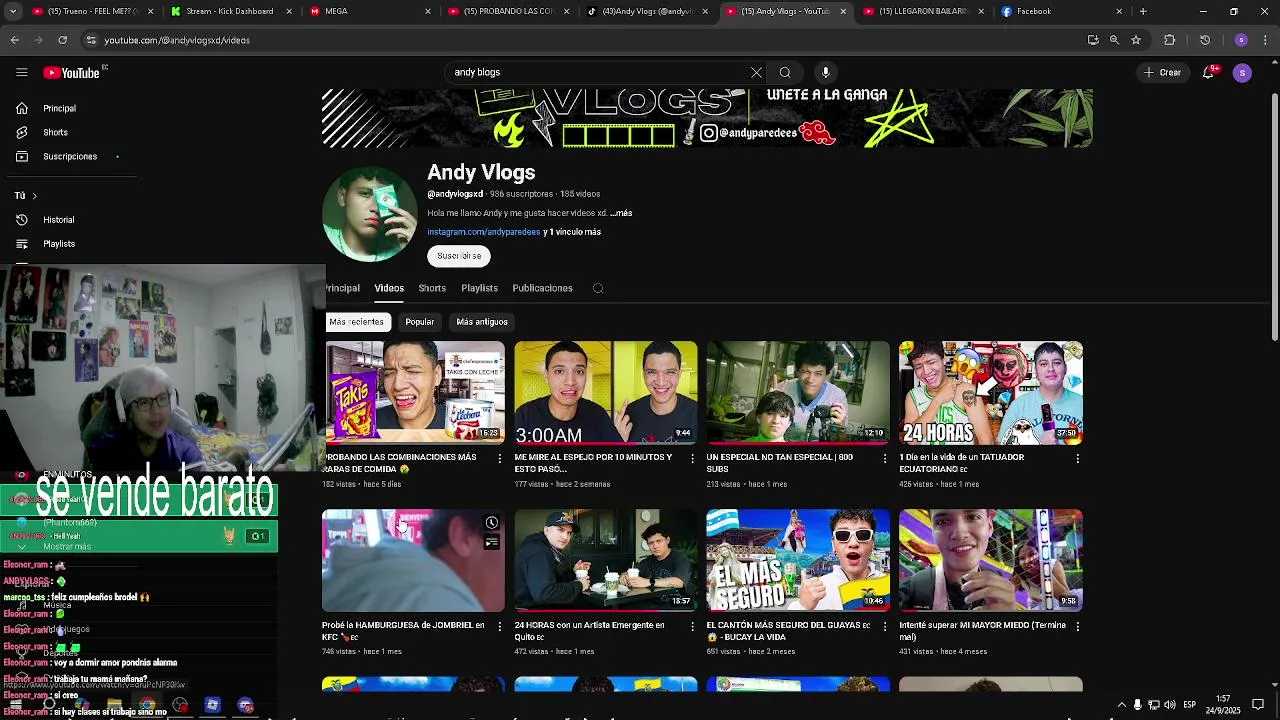This screenshot has width=1280, height=720.
Task: Open the Crear button
Action: click(1163, 72)
